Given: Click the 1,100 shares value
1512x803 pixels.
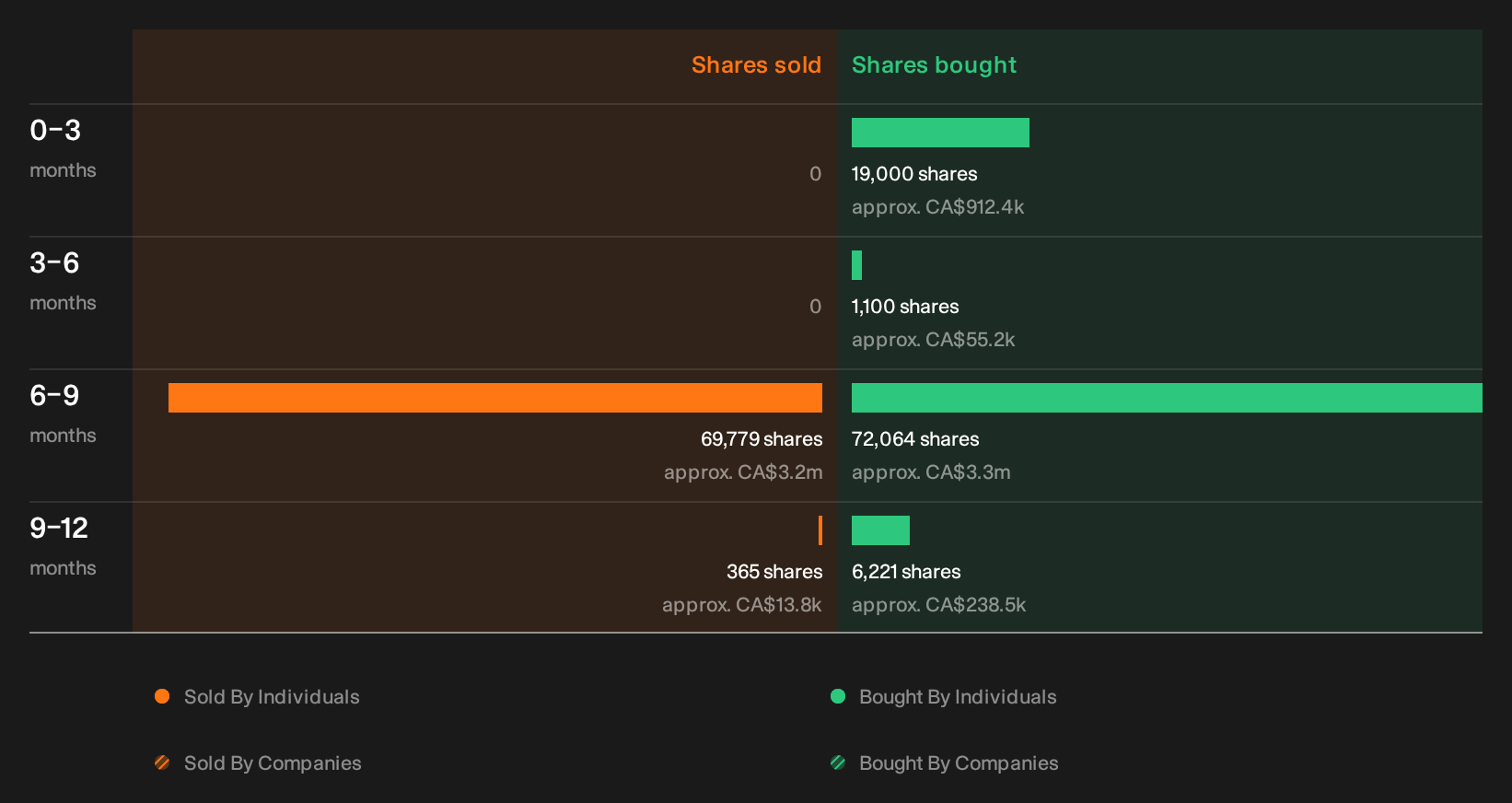Looking at the screenshot, I should pos(905,307).
